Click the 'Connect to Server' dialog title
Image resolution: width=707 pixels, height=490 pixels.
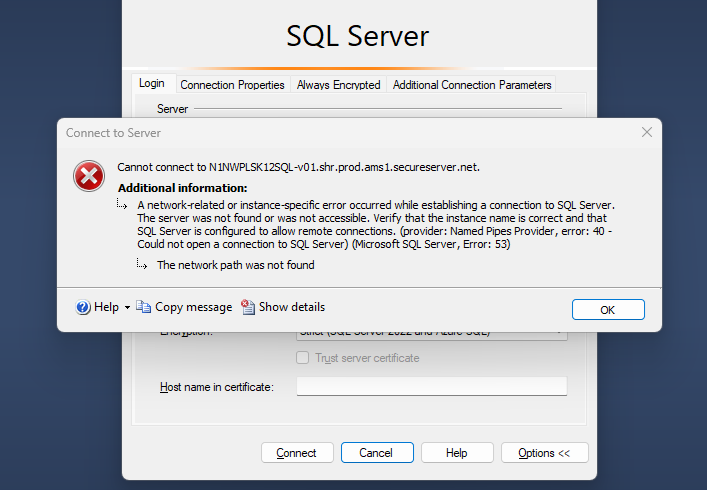click(x=113, y=133)
